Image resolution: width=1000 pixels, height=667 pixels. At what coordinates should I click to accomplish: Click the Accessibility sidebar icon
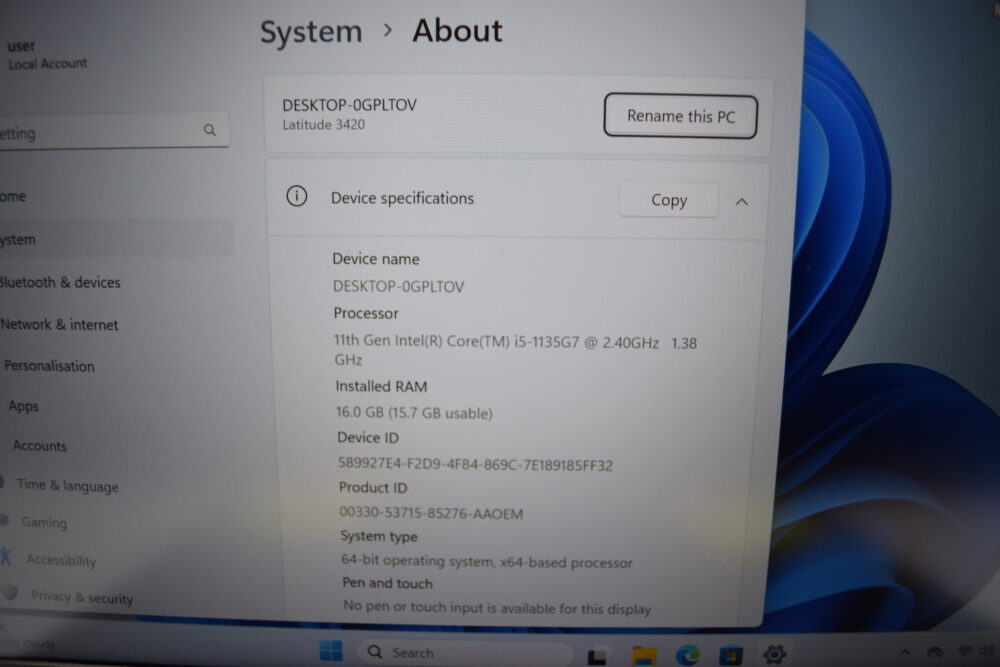pyautogui.click(x=6, y=557)
